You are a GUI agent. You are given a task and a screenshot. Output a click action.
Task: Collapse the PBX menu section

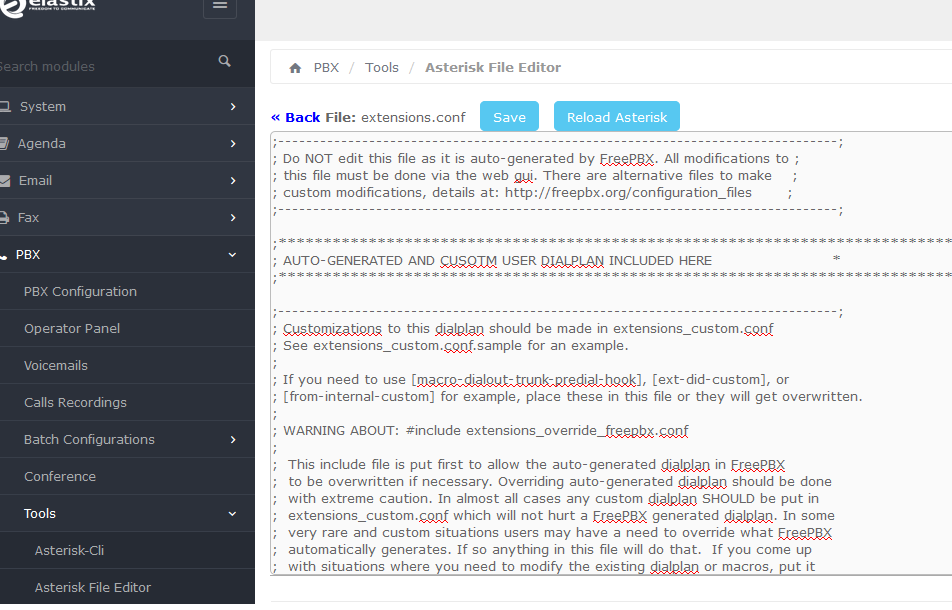point(233,255)
